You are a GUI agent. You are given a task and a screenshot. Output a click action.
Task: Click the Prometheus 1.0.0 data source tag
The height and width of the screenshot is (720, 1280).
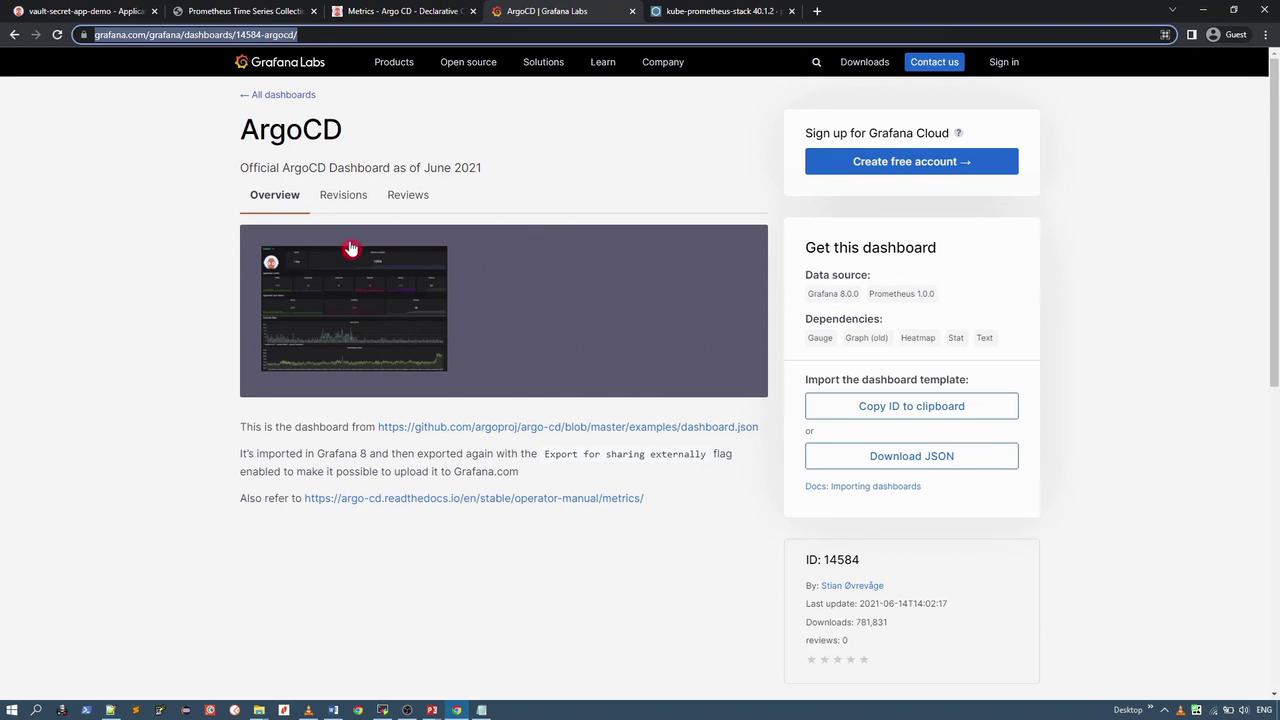pyautogui.click(x=901, y=294)
